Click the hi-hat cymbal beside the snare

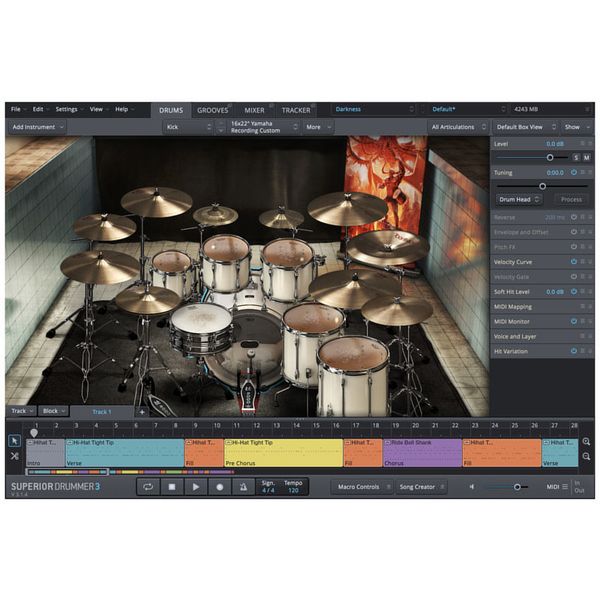(x=147, y=300)
